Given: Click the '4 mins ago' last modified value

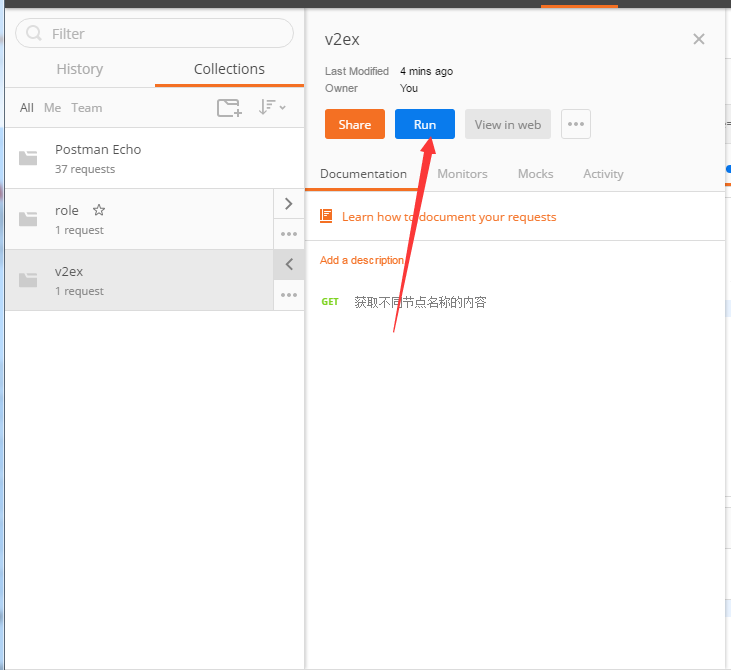Looking at the screenshot, I should click(427, 71).
